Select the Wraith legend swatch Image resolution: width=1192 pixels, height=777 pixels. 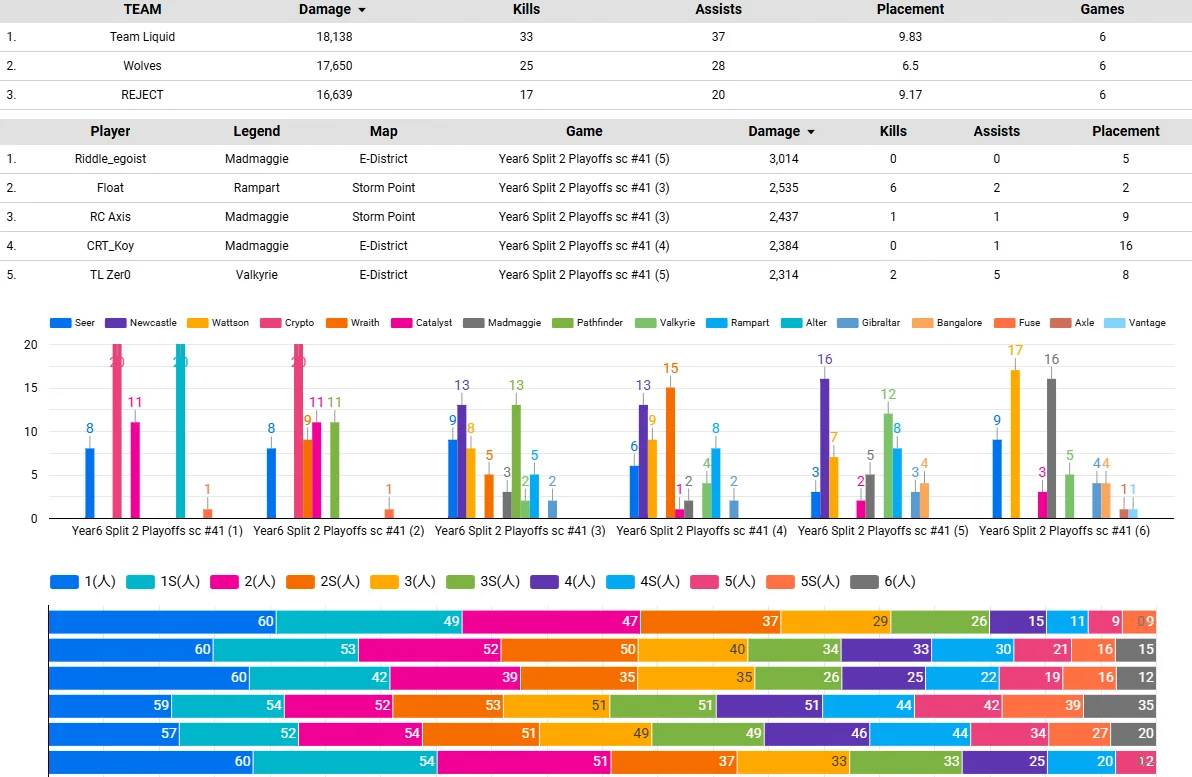tap(337, 323)
